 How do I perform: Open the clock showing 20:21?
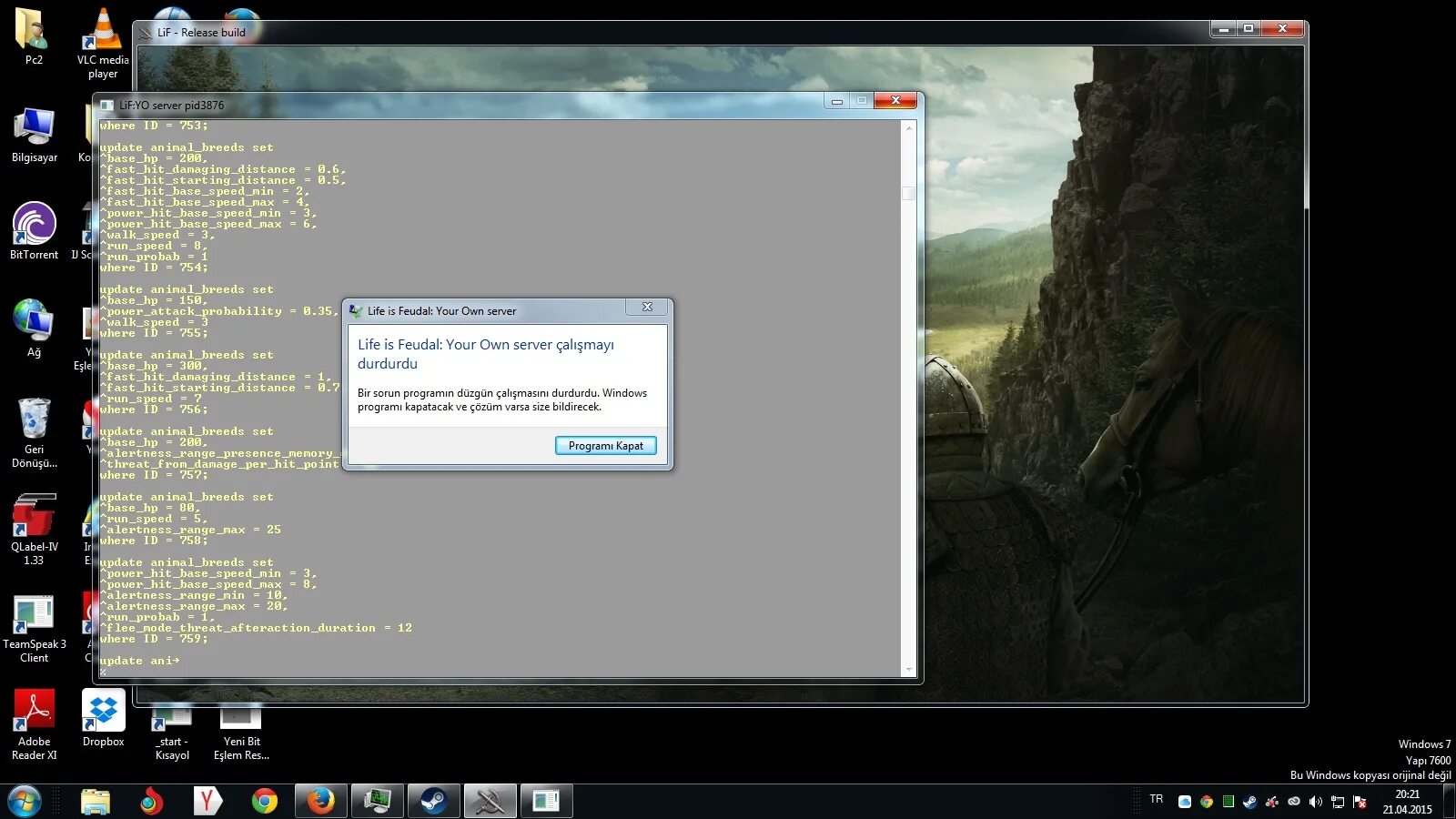[1408, 802]
